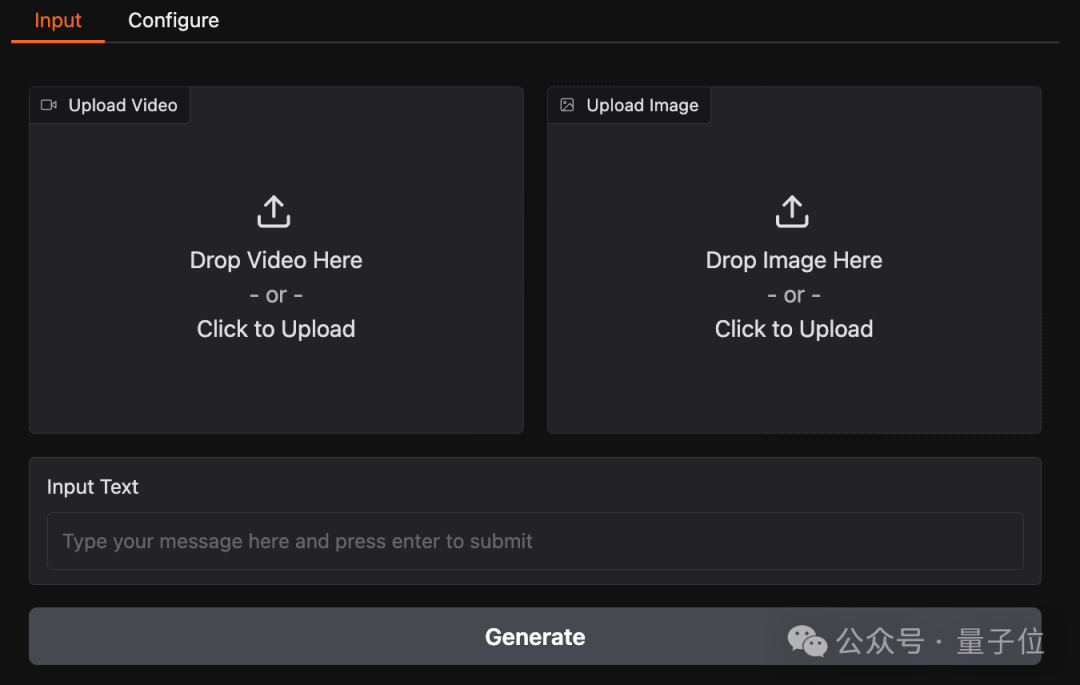Click the upload arrow icon in the image dropzone
1080x685 pixels.
coord(792,212)
